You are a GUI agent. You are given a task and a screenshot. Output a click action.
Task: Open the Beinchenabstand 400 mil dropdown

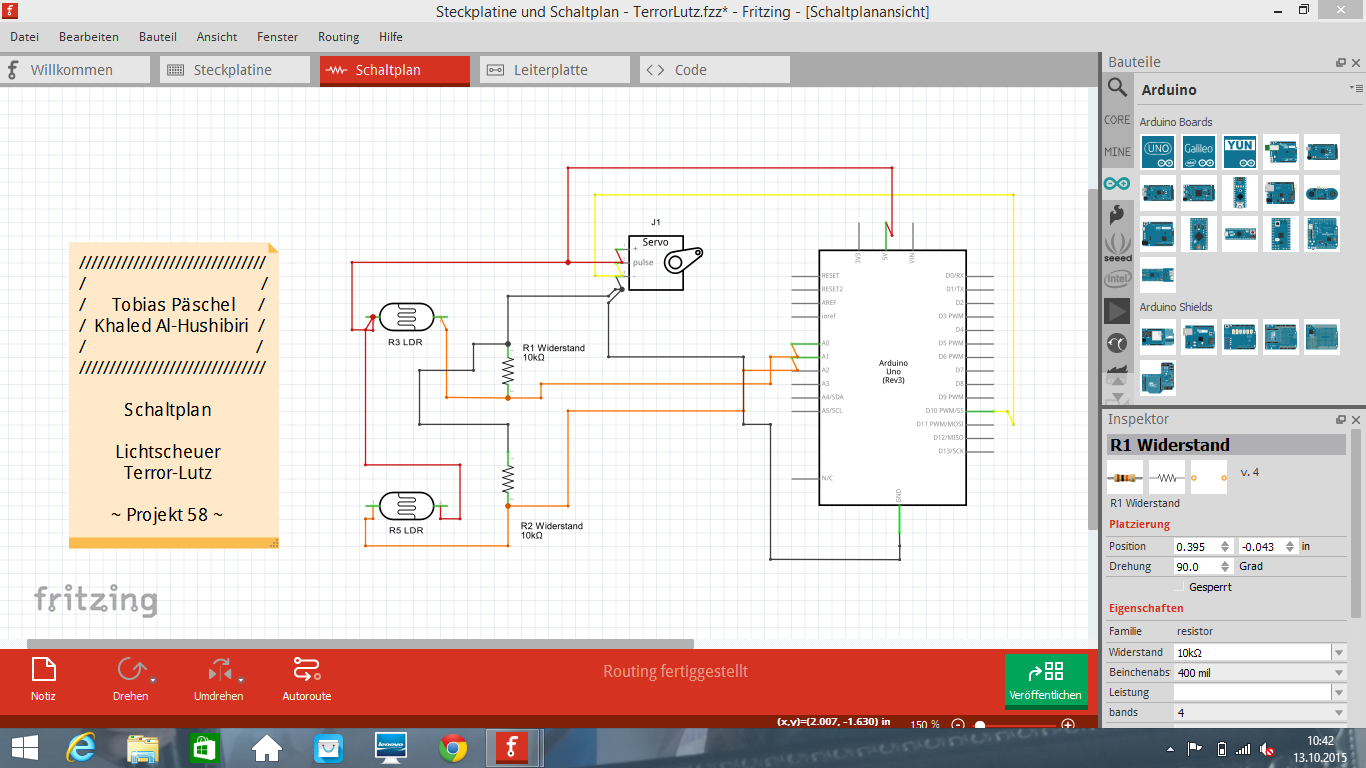1339,673
